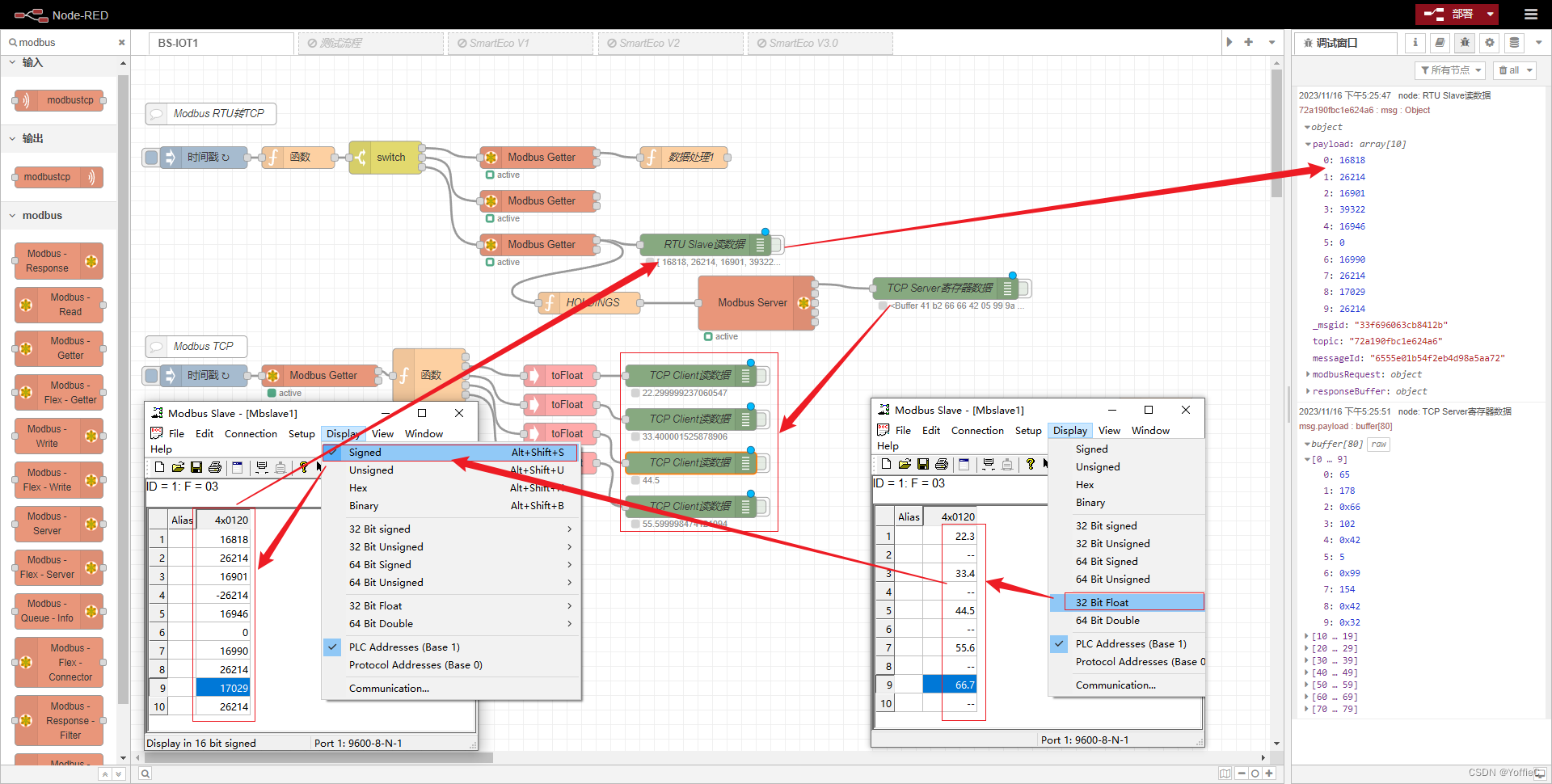Switch to the SmartEco V1 flow tab
Image resolution: width=1552 pixels, height=784 pixels.
(520, 43)
